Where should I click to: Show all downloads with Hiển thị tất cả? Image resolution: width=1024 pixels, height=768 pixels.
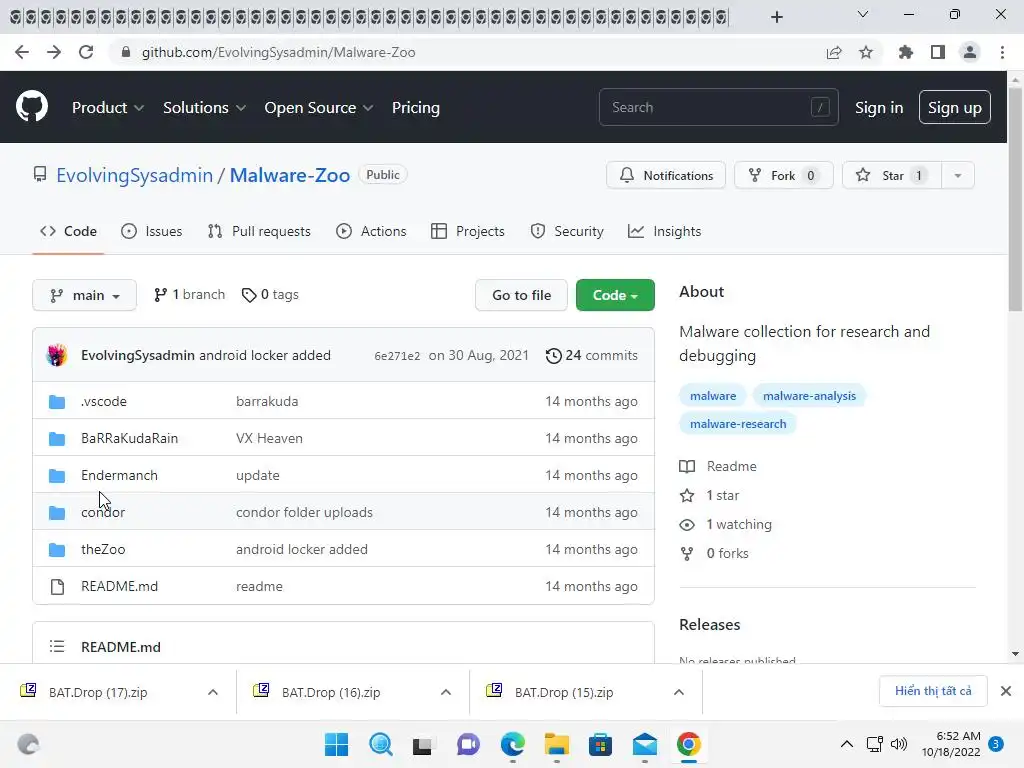click(933, 691)
